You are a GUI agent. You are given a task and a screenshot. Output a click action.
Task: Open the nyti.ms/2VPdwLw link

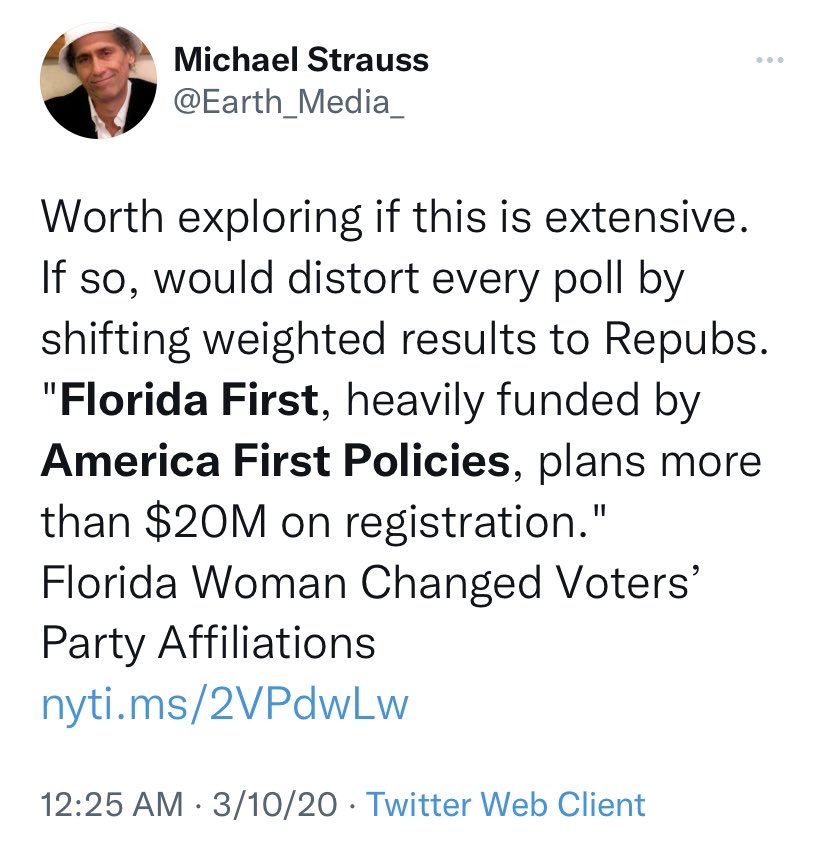point(225,705)
